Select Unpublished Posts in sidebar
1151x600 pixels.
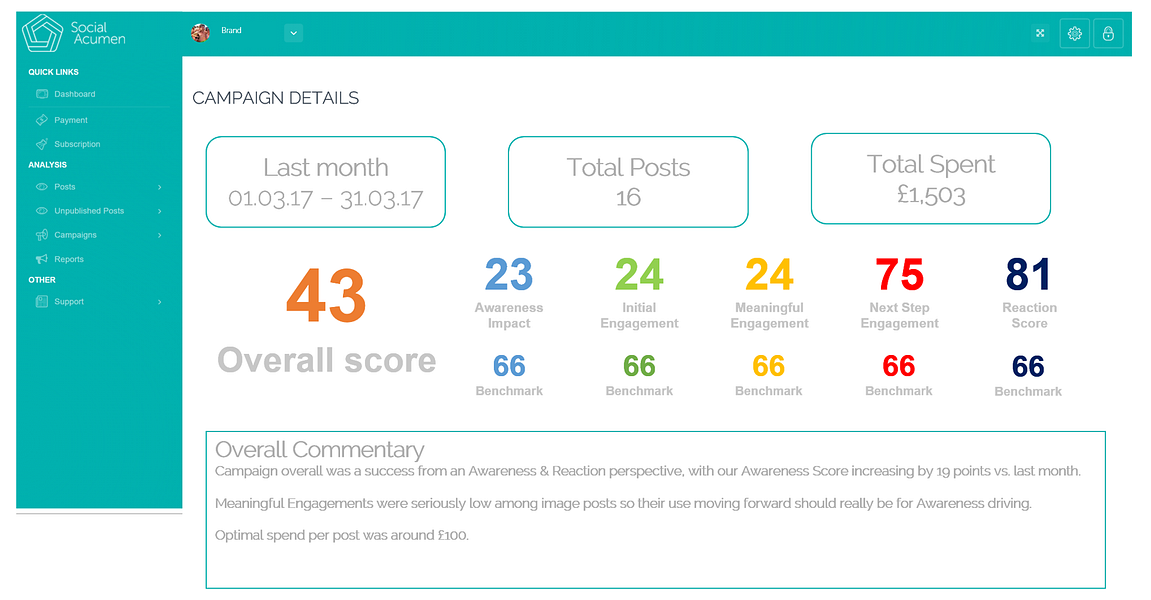point(89,211)
